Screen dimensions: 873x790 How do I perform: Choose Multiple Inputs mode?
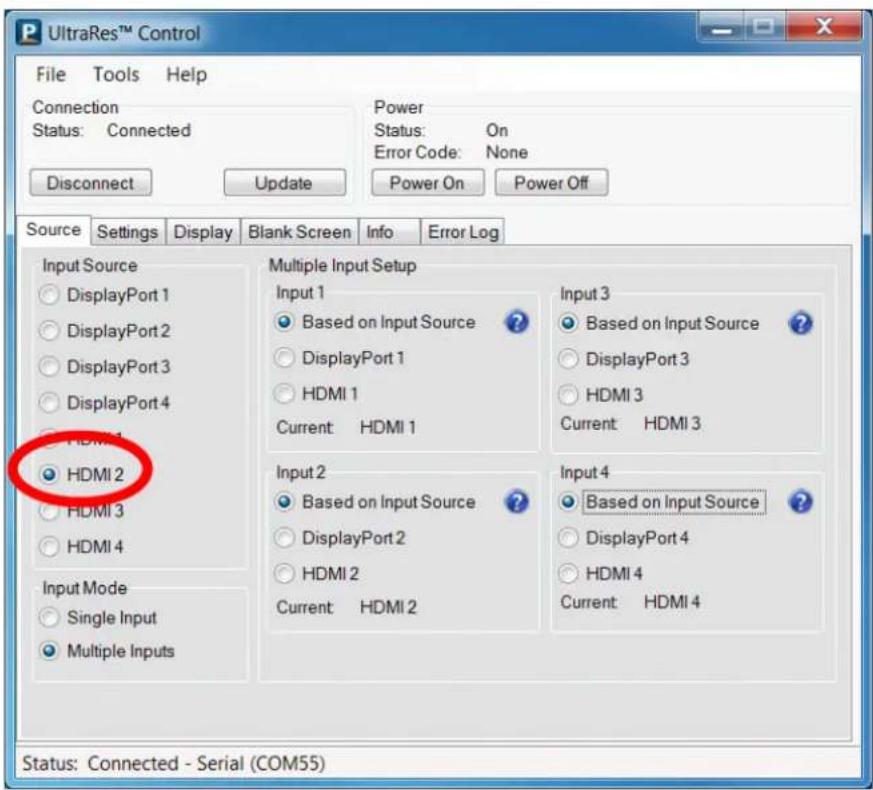(107, 651)
